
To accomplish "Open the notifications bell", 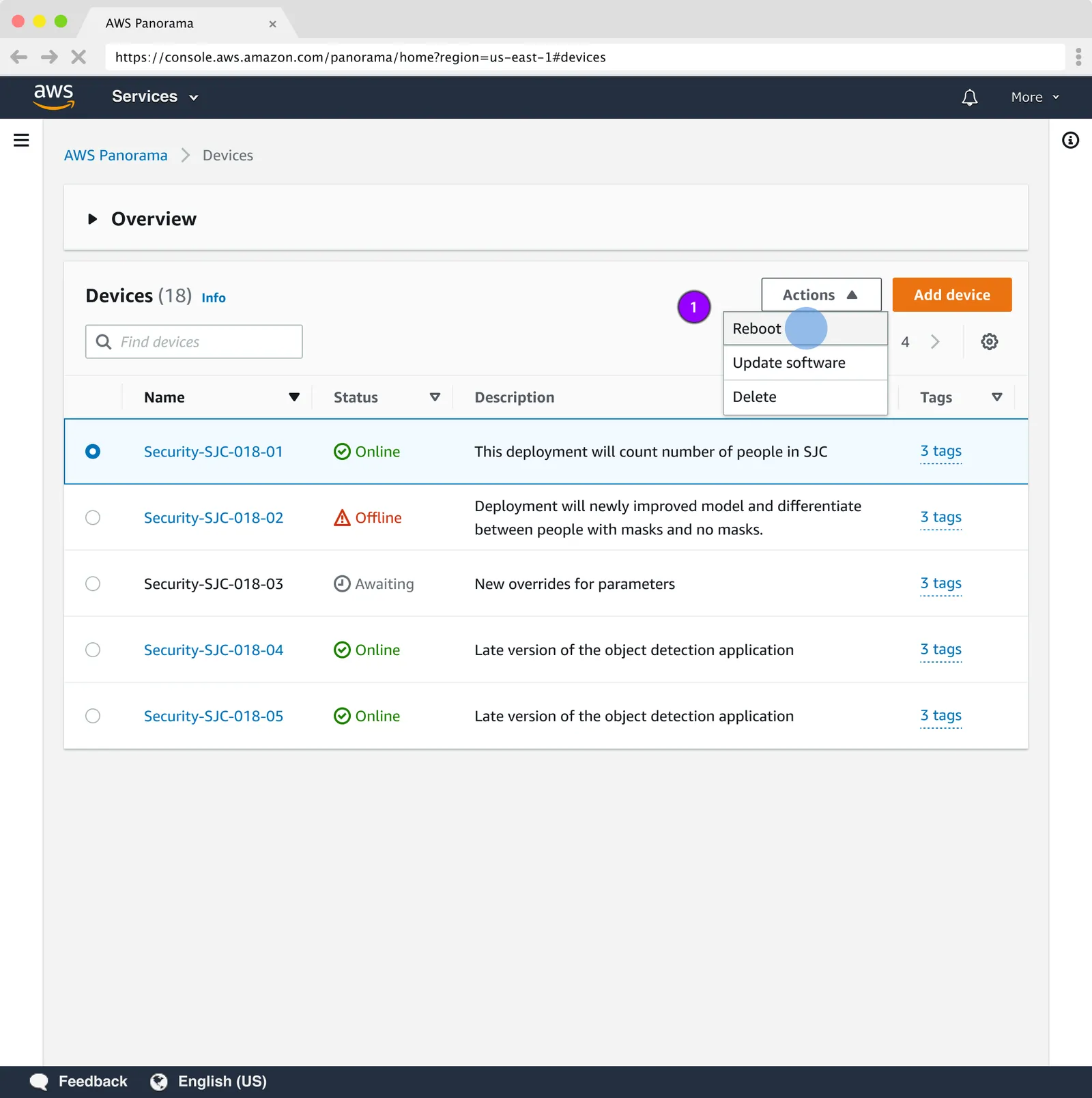I will [x=969, y=98].
